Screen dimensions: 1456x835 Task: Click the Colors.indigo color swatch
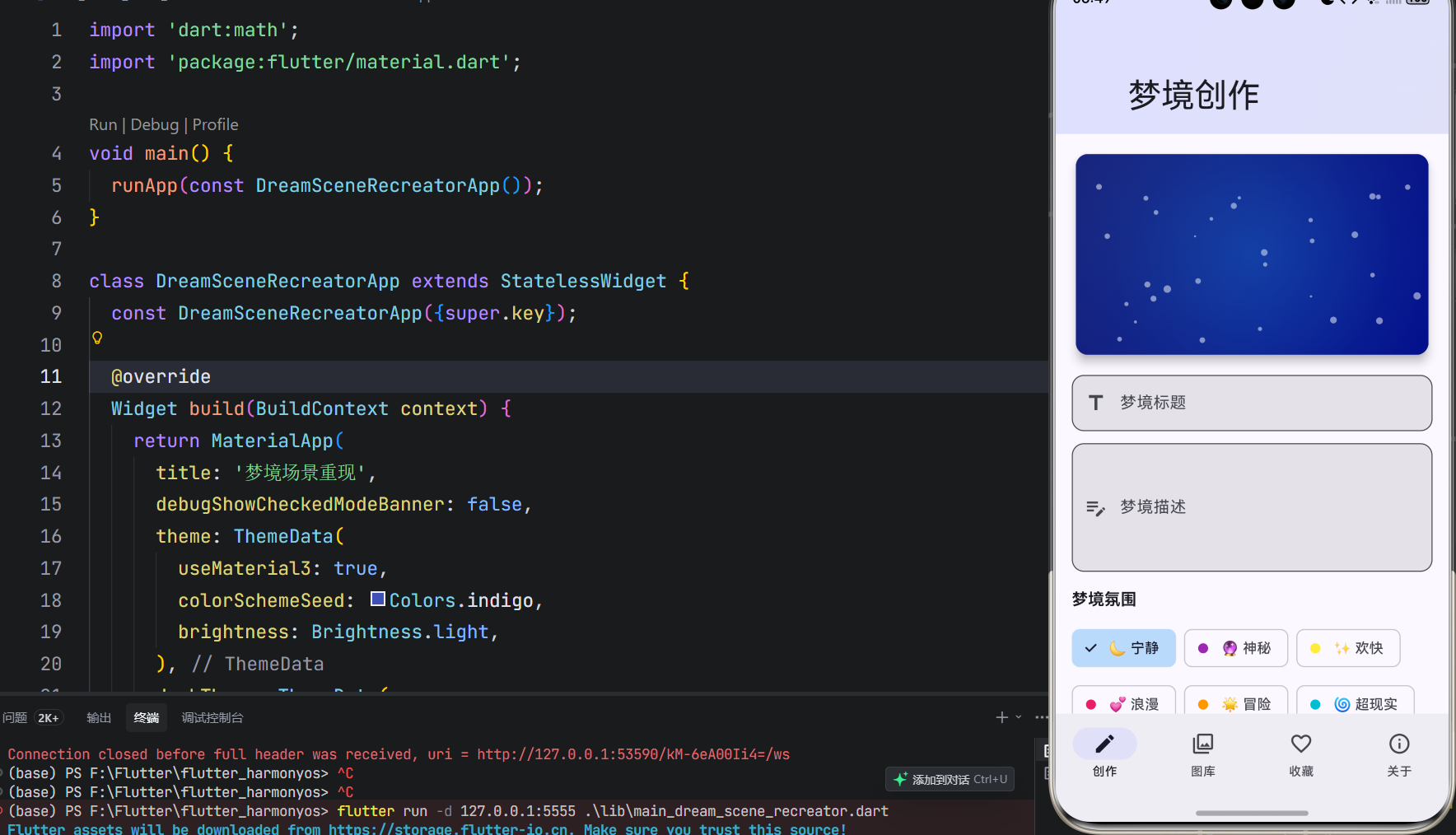click(378, 599)
